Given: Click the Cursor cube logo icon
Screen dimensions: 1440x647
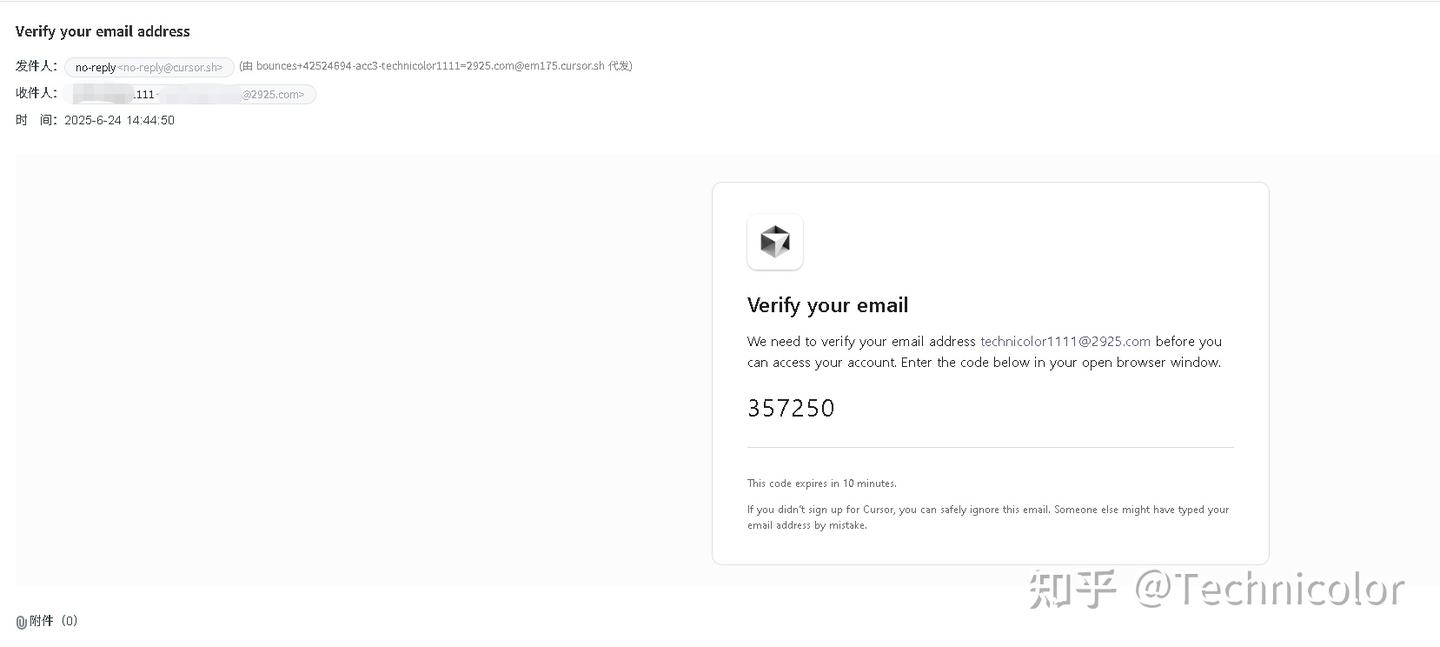Looking at the screenshot, I should (775, 242).
